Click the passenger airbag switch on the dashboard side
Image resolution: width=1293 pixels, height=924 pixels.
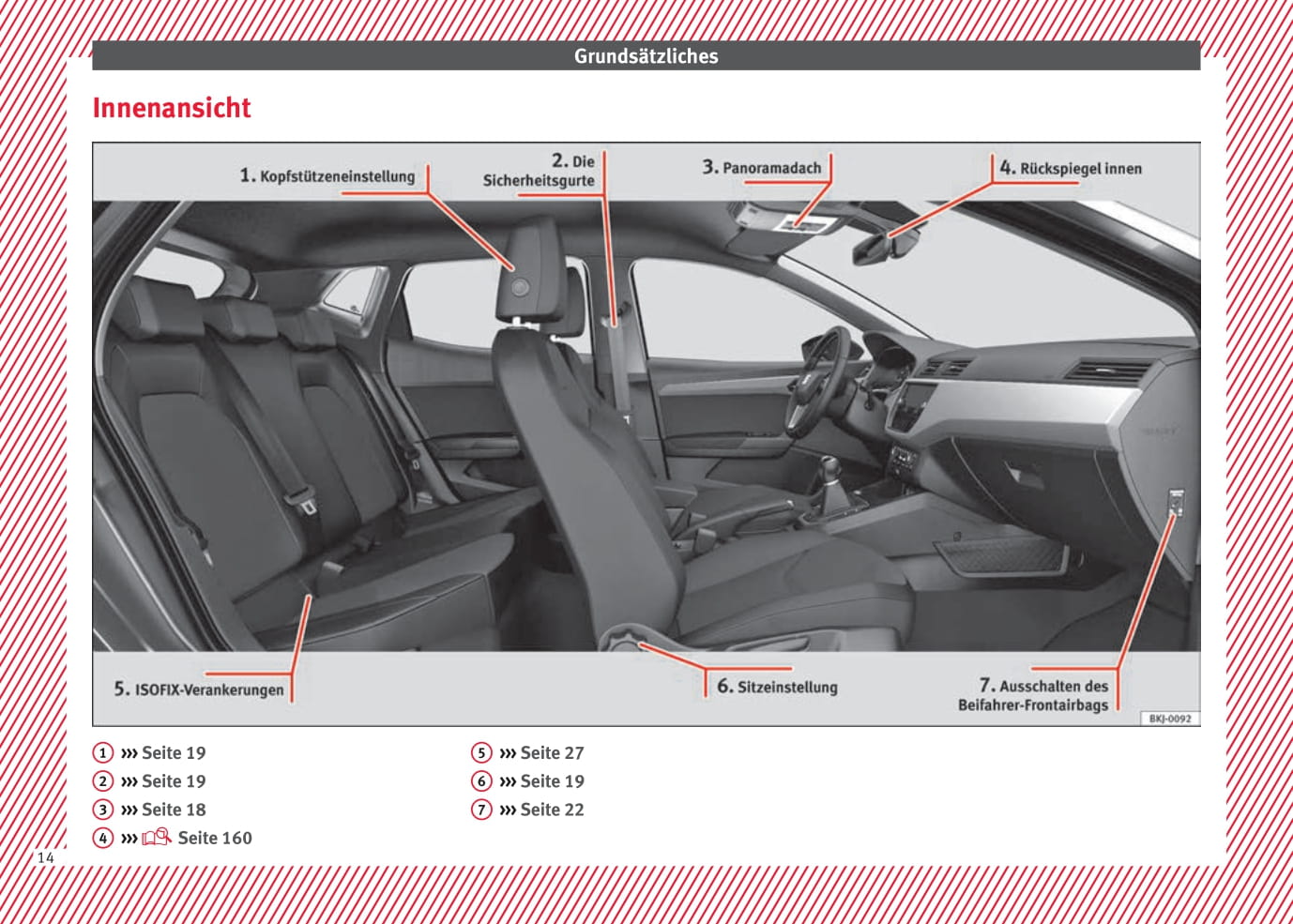coord(1175,502)
